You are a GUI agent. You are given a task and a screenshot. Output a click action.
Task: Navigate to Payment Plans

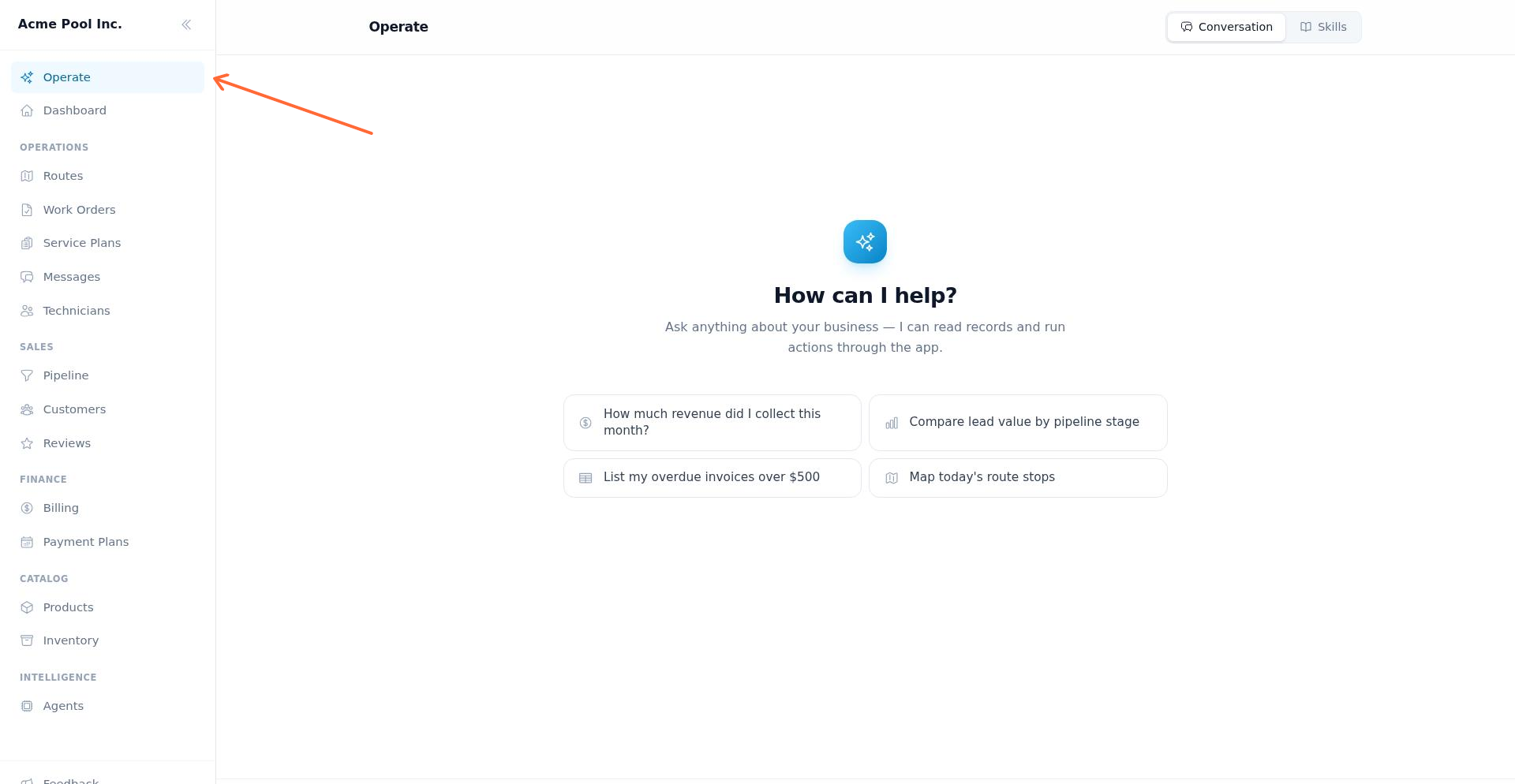coord(107,542)
